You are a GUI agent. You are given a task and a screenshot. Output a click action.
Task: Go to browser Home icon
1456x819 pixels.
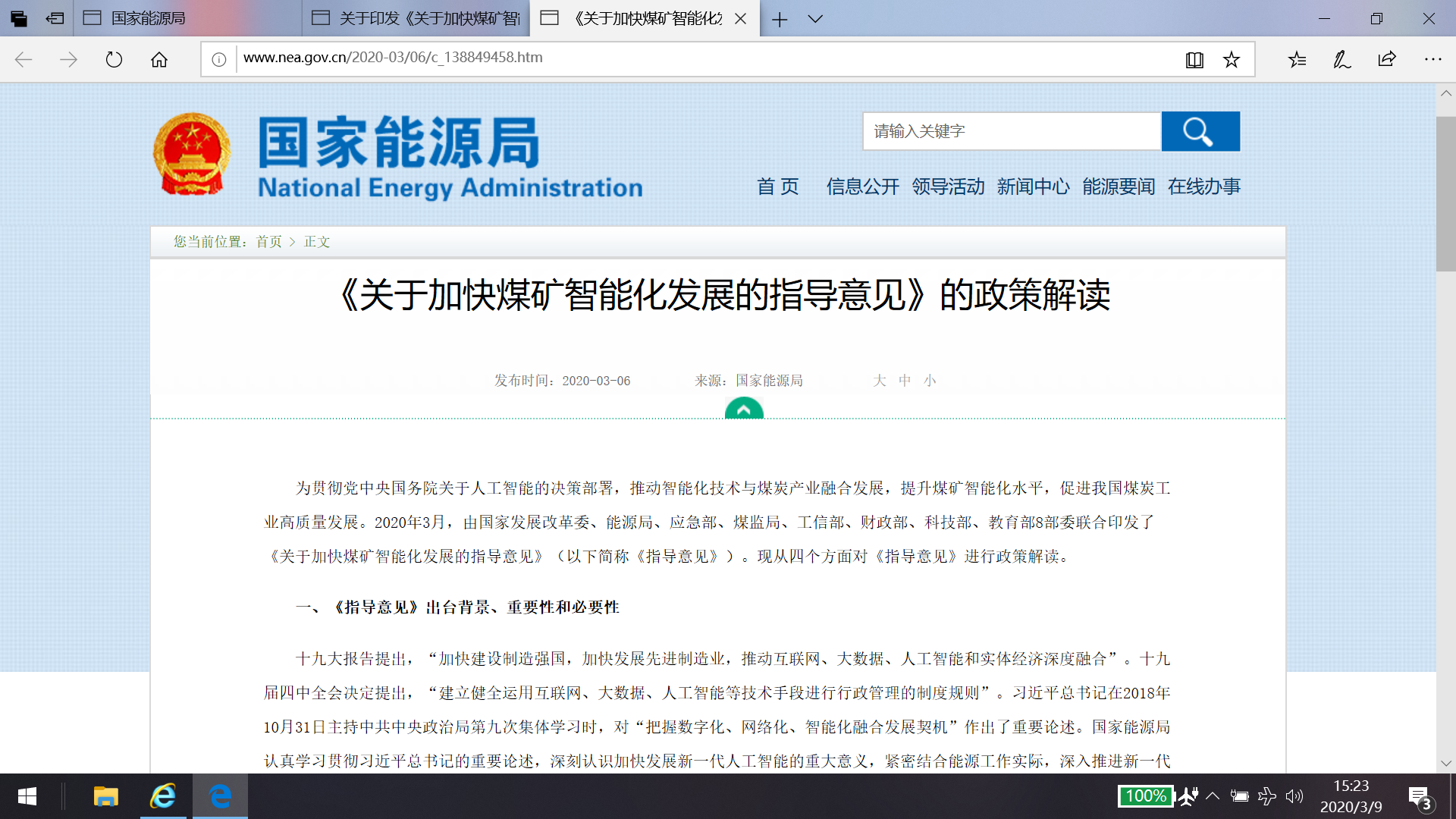pyautogui.click(x=159, y=59)
